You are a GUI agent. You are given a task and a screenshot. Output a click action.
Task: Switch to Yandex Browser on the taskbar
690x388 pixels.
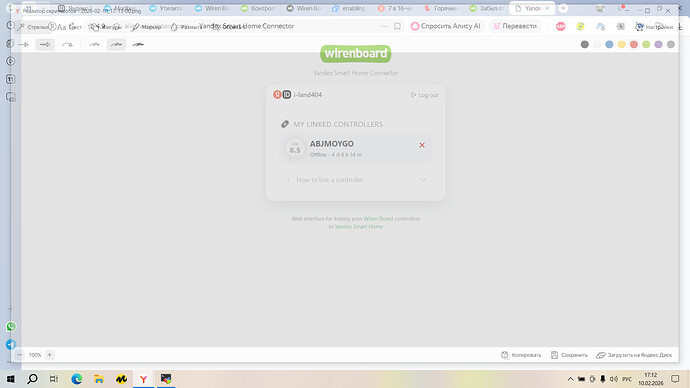[x=143, y=379]
